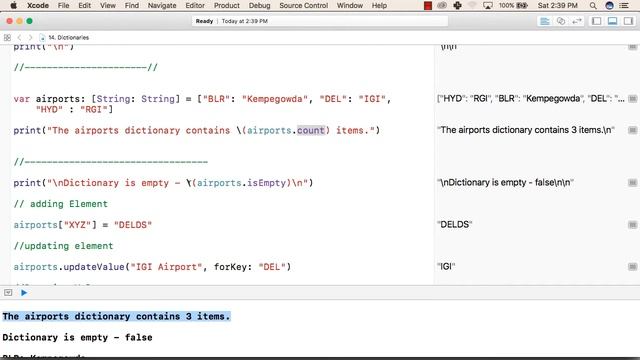The width and height of the screenshot is (640, 360).
Task: Open the Debug menu
Action: click(x=260, y=5)
